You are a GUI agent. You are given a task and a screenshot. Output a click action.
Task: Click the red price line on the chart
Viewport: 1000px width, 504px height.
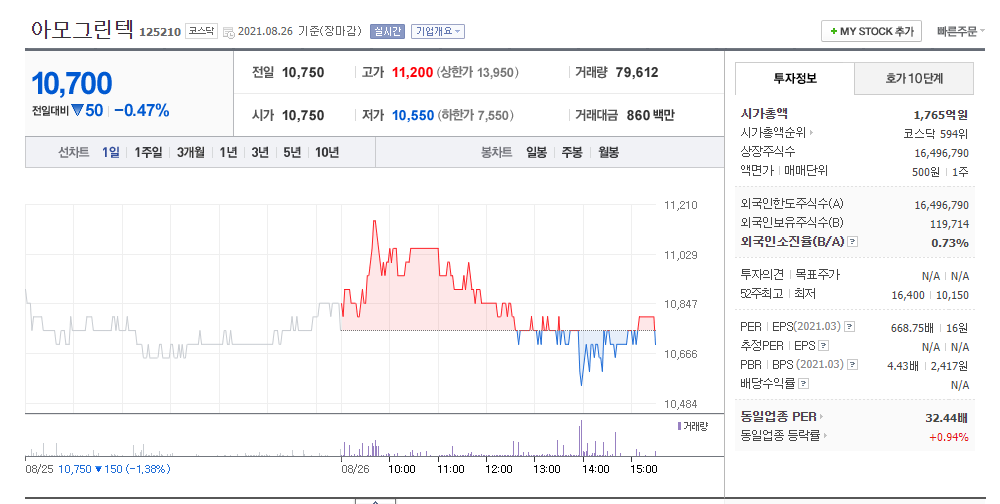click(423, 248)
